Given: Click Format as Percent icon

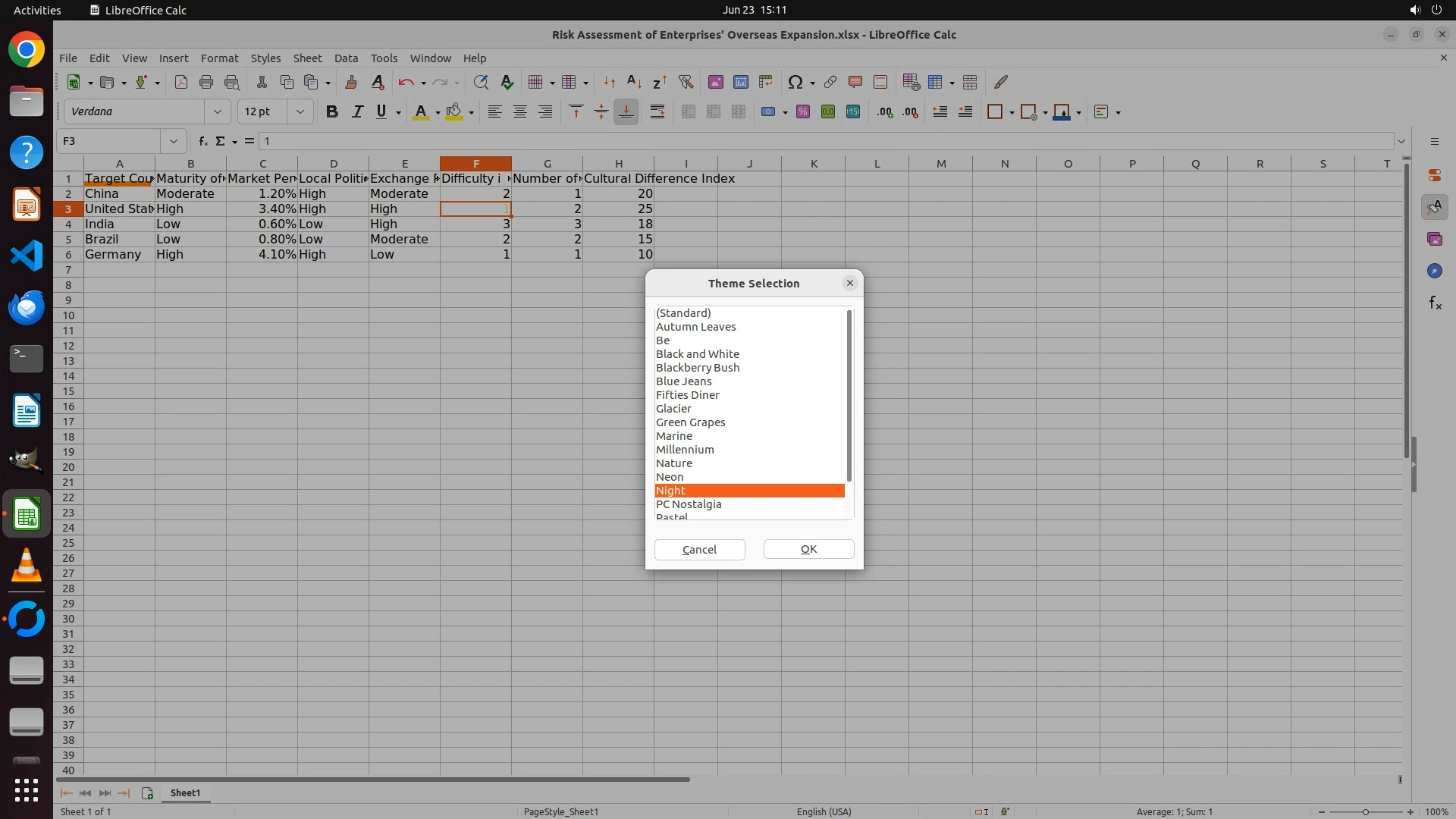Looking at the screenshot, I should pos(802,111).
